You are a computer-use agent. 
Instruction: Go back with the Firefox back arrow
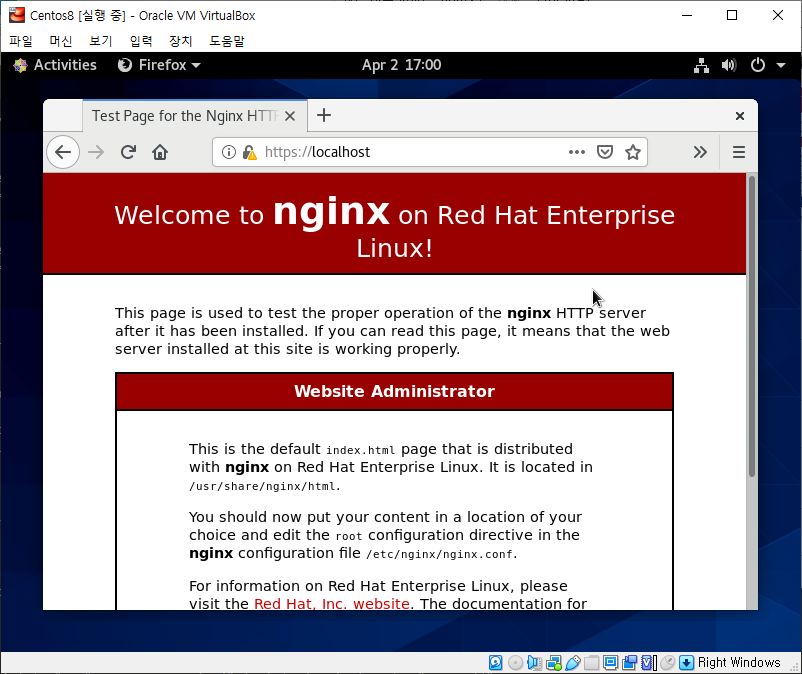click(x=63, y=152)
